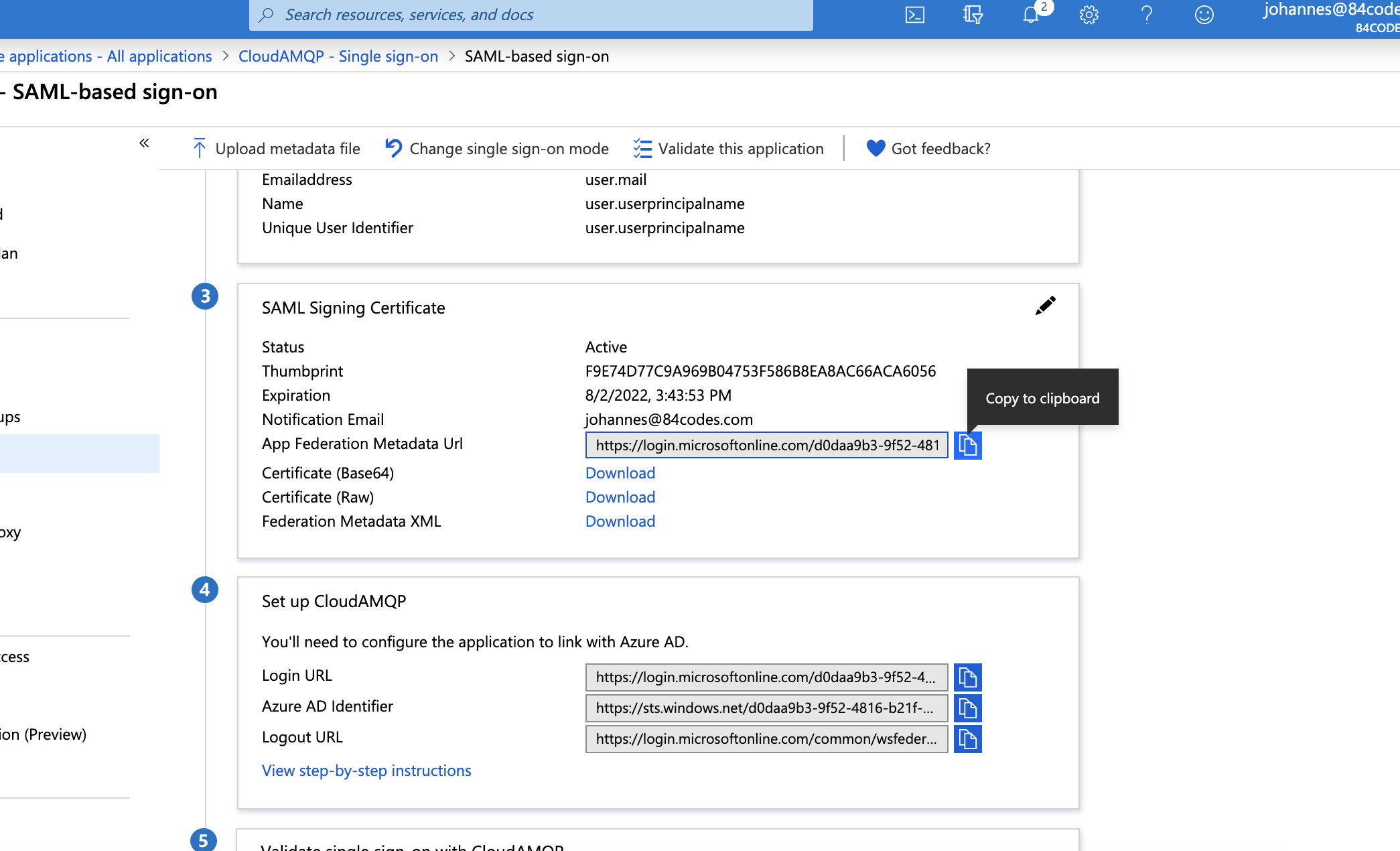1400x851 pixels.
Task: Click the App Federation Metadata Url field
Action: [767, 445]
